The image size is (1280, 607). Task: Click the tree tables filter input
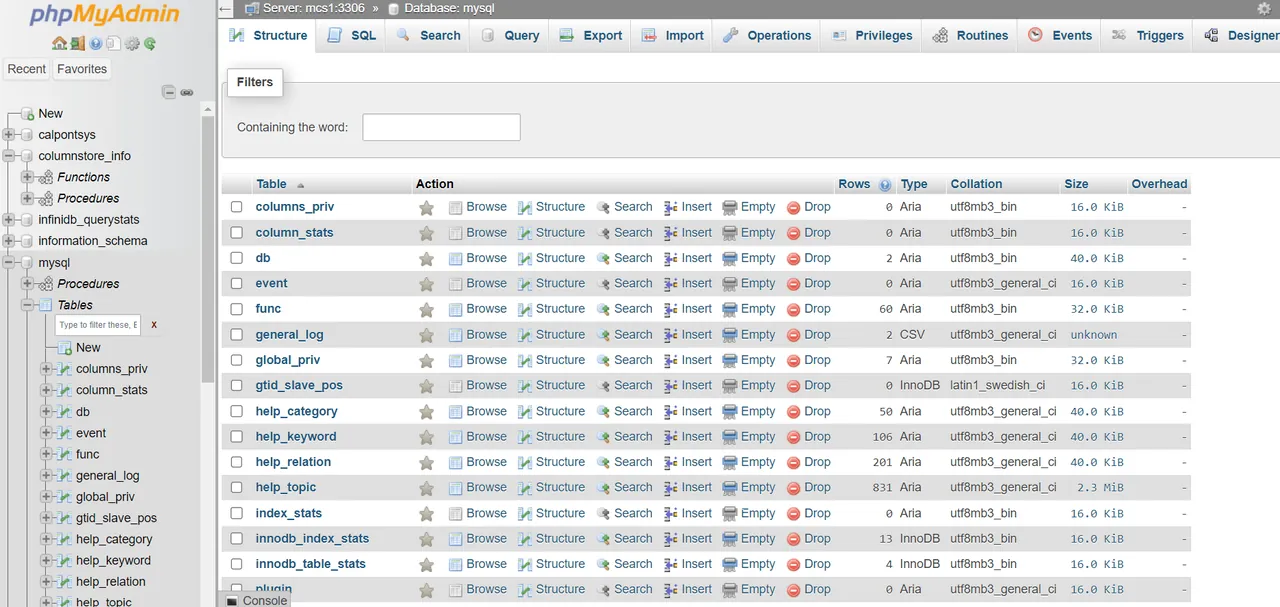click(98, 325)
